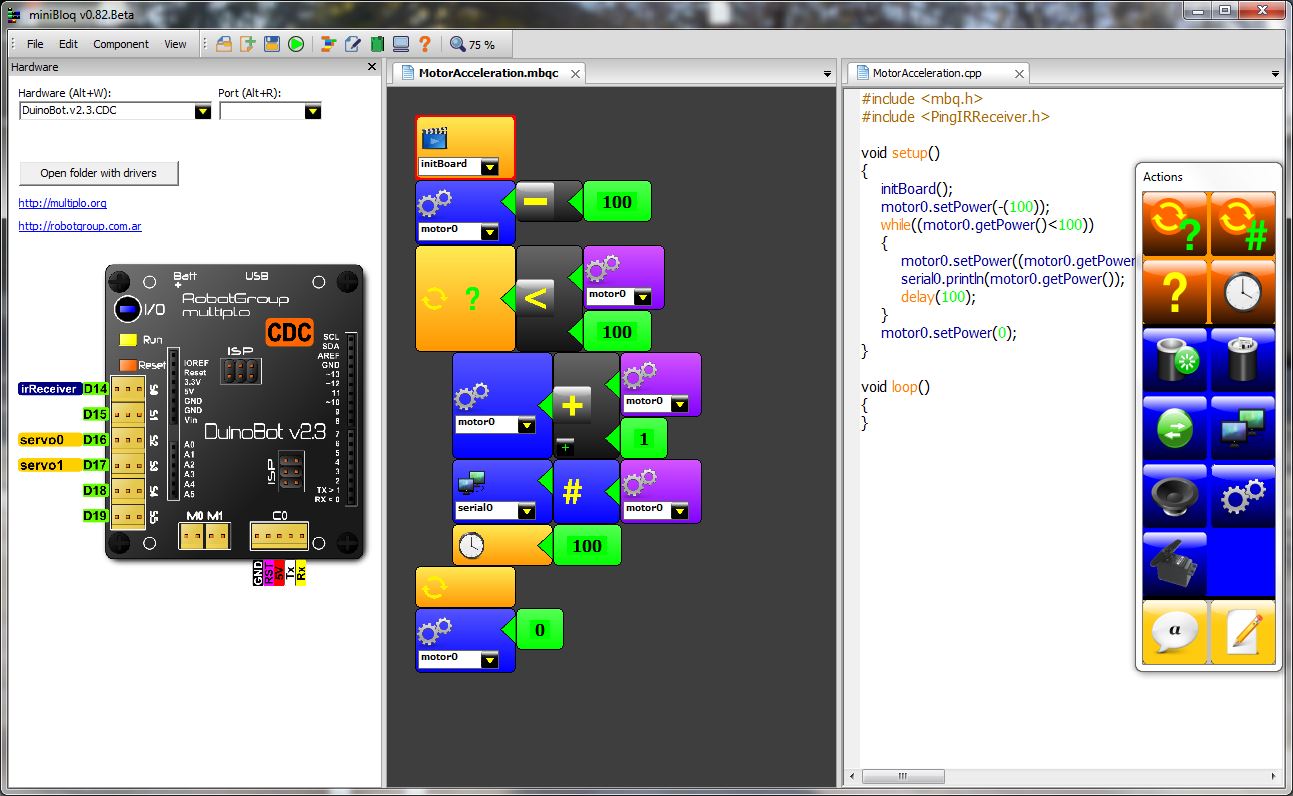Pick the if question mark action block
This screenshot has height=796, width=1293.
pos(1175,292)
